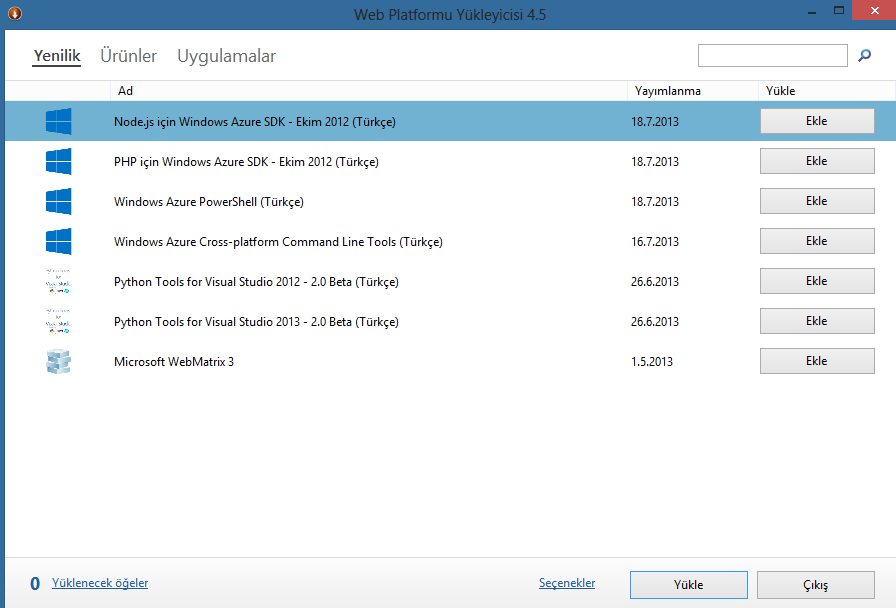Click the 18.7.2013 date for Windows Azure PowerShell
Image resolution: width=896 pixels, height=608 pixels.
point(655,202)
